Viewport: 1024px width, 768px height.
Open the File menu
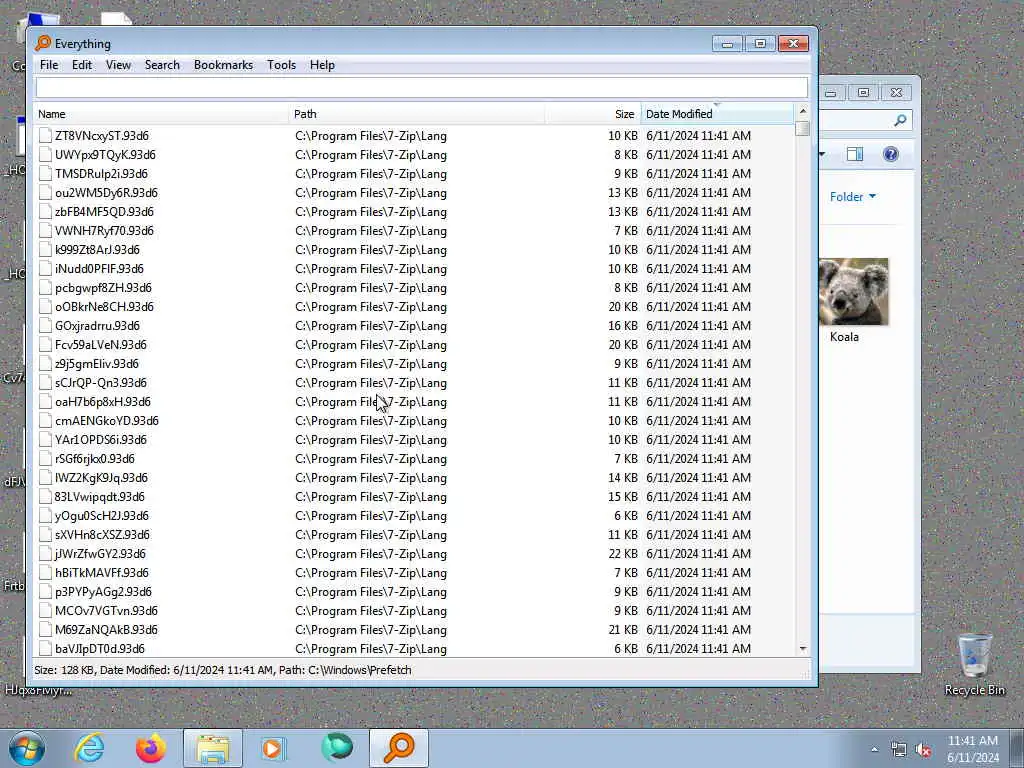49,65
